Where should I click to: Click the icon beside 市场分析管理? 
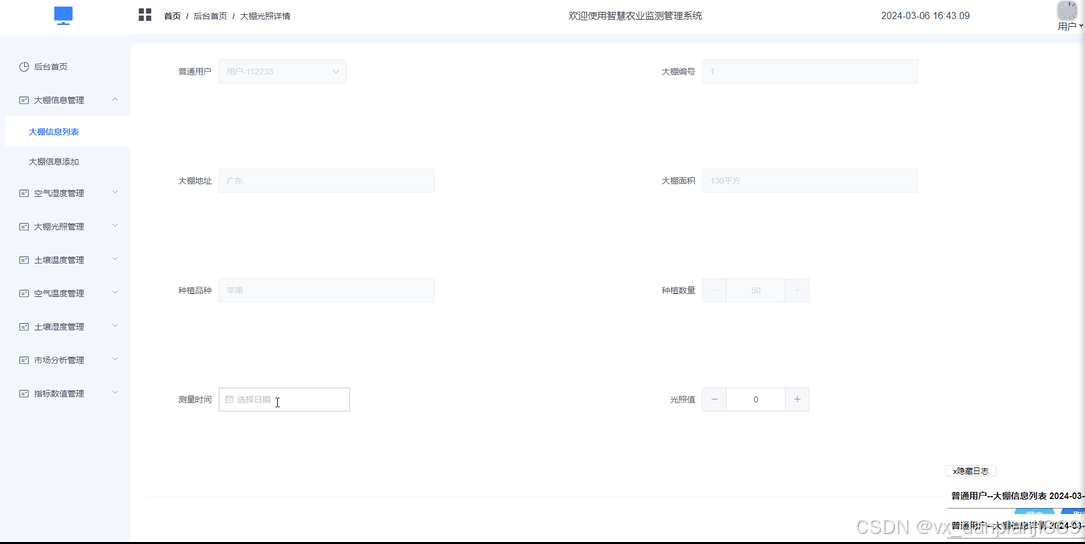click(x=24, y=360)
